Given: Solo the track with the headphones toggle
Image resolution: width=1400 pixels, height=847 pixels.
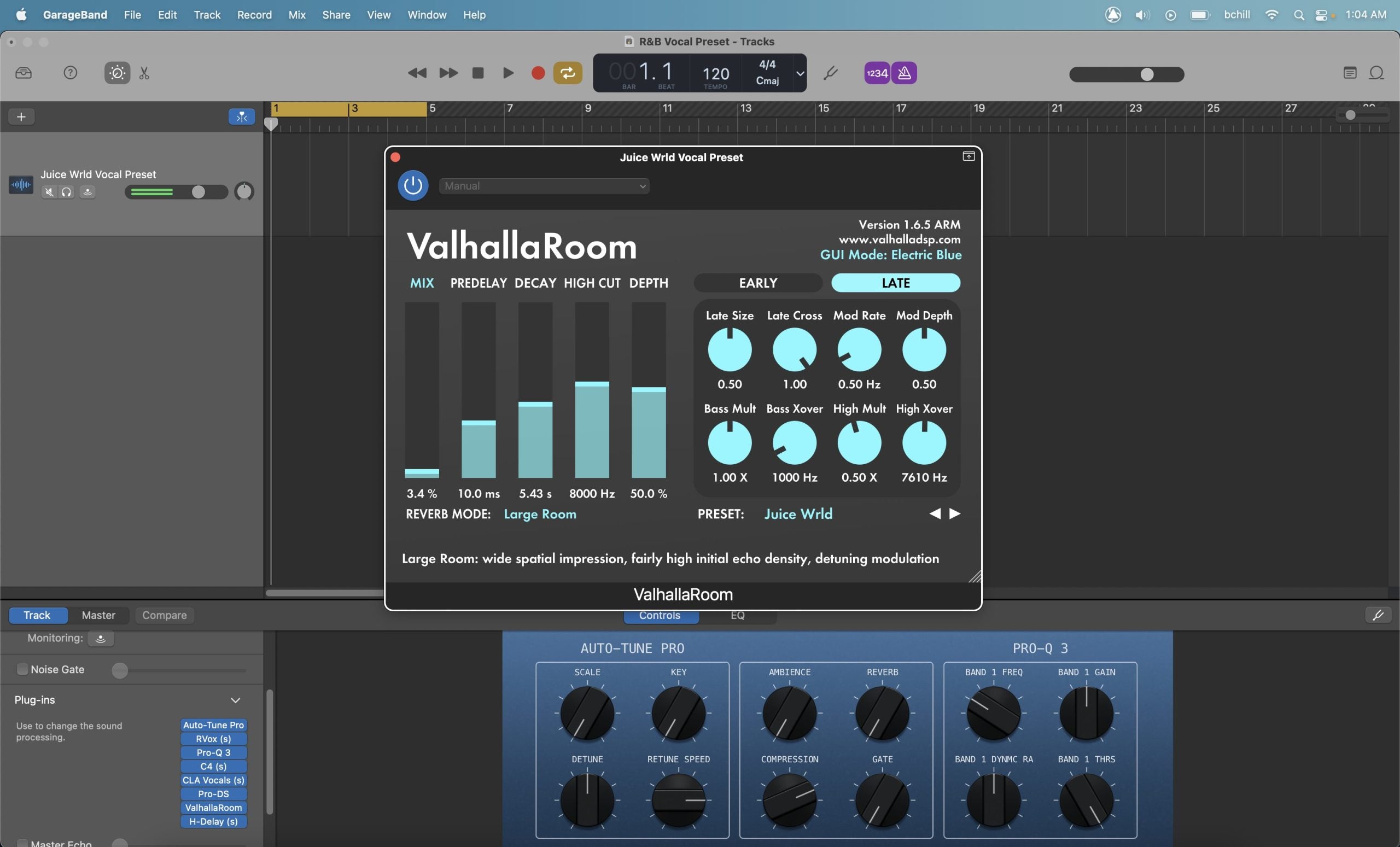Looking at the screenshot, I should [67, 192].
